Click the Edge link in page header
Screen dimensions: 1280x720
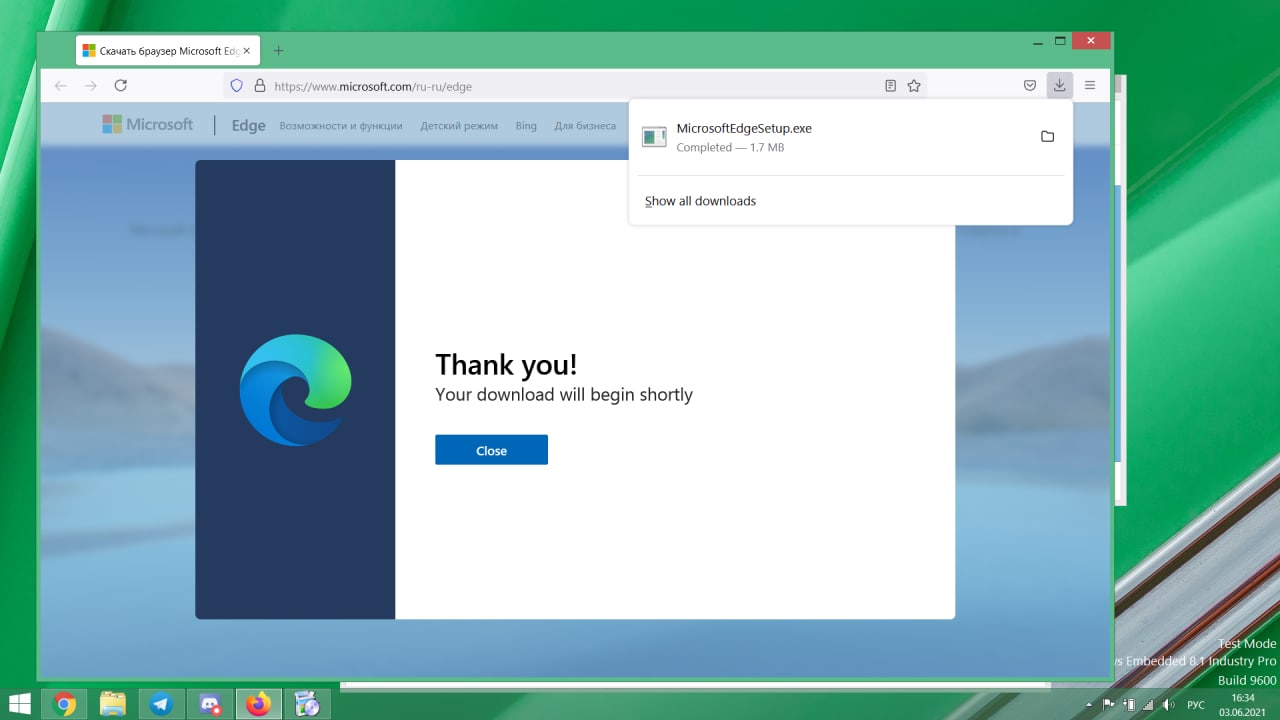(x=248, y=126)
